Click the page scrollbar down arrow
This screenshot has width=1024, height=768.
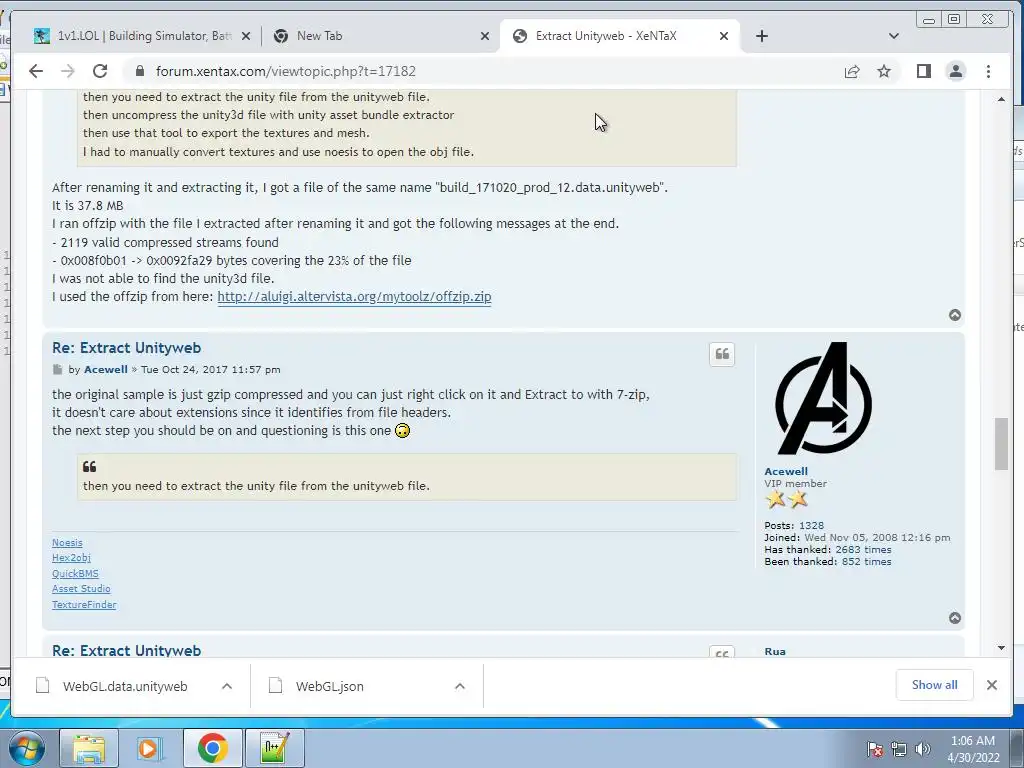point(1002,648)
